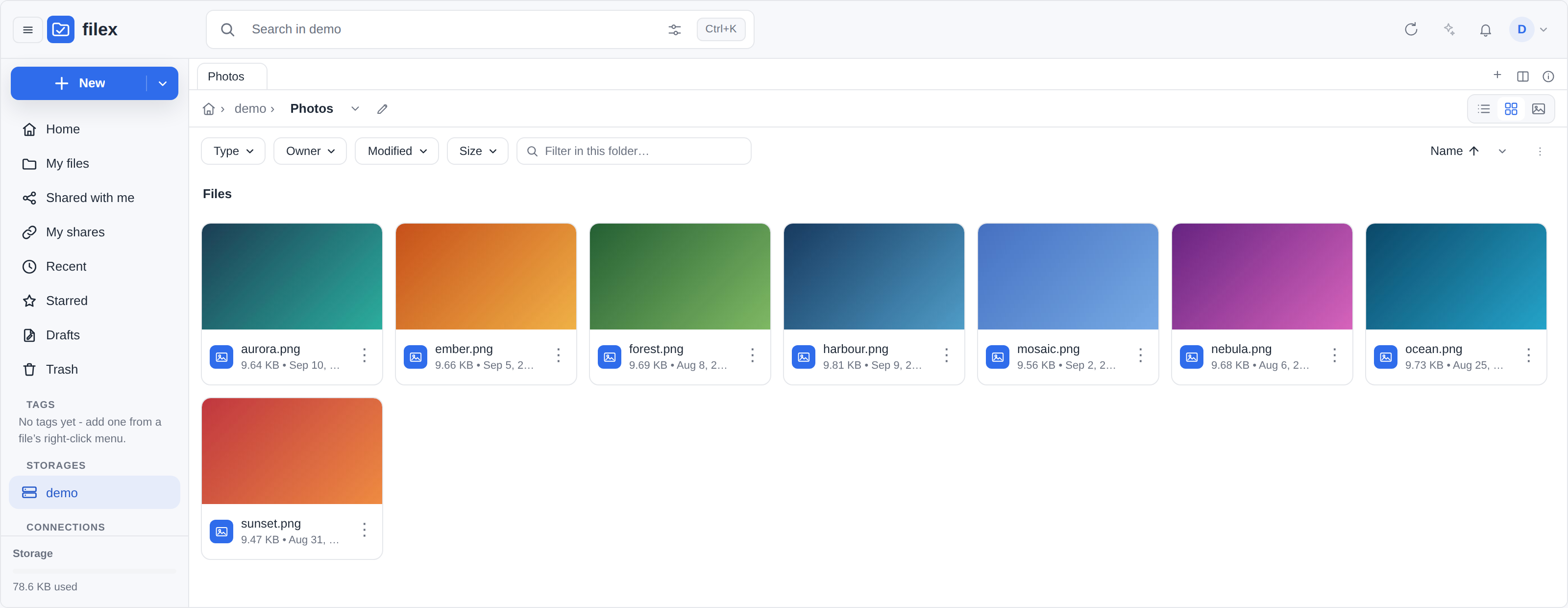1568x608 pixels.
Task: Select the Photos tab
Action: (x=232, y=77)
